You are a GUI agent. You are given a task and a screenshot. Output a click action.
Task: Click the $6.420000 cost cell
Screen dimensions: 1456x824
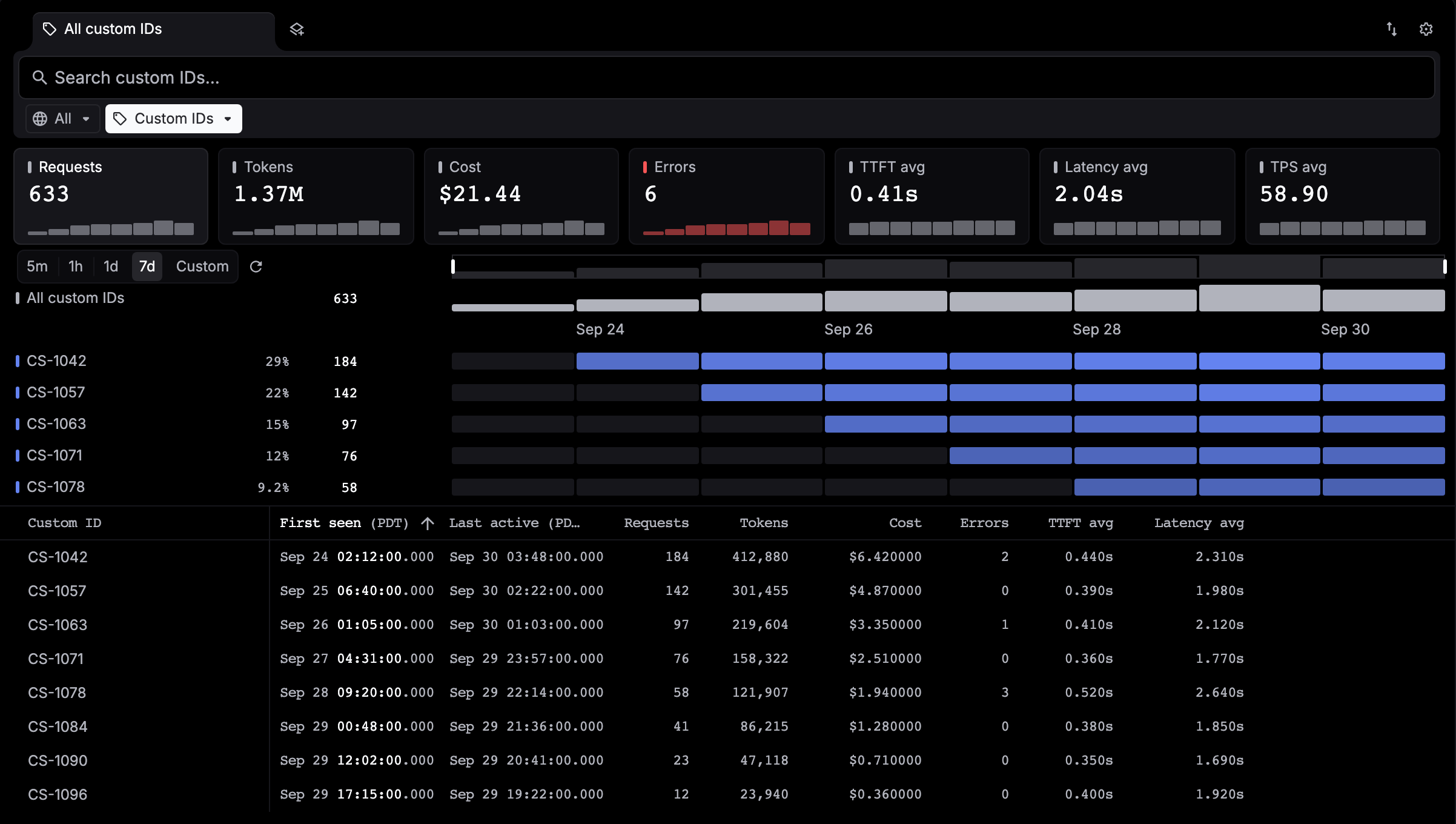(x=885, y=557)
